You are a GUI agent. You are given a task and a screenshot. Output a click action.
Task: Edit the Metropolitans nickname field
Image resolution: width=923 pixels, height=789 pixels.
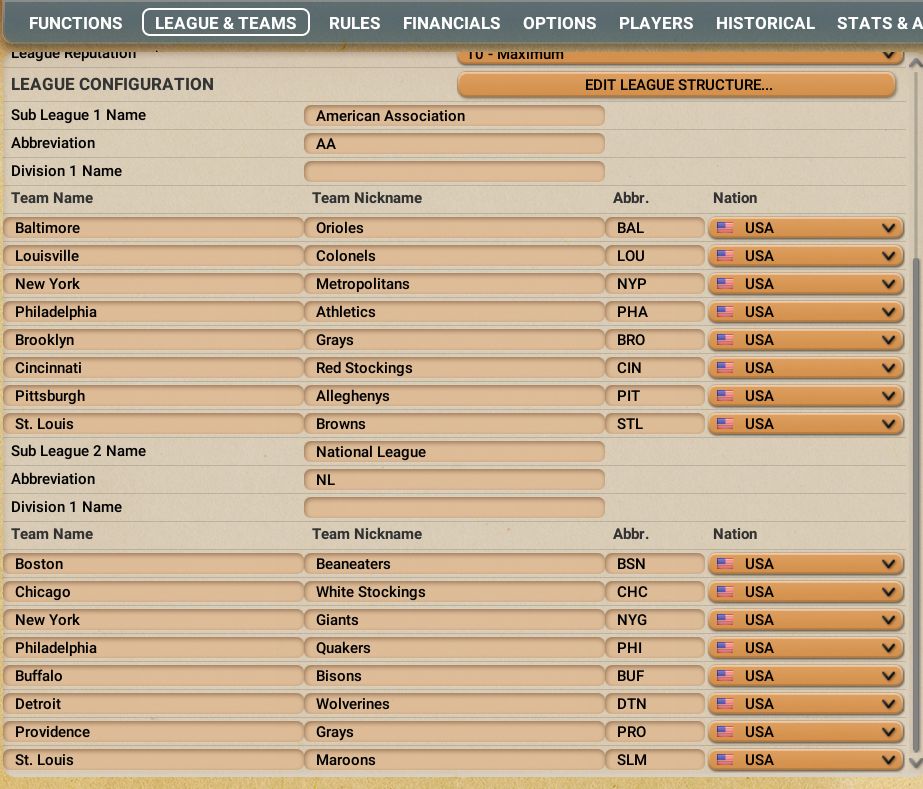pos(454,284)
